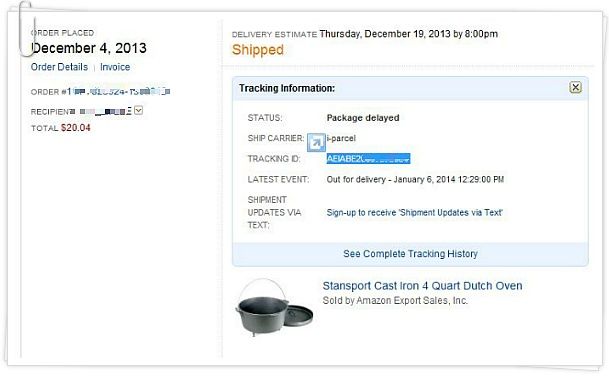Click the orange Shipped status text
The width and height of the screenshot is (609, 376).
tap(258, 50)
